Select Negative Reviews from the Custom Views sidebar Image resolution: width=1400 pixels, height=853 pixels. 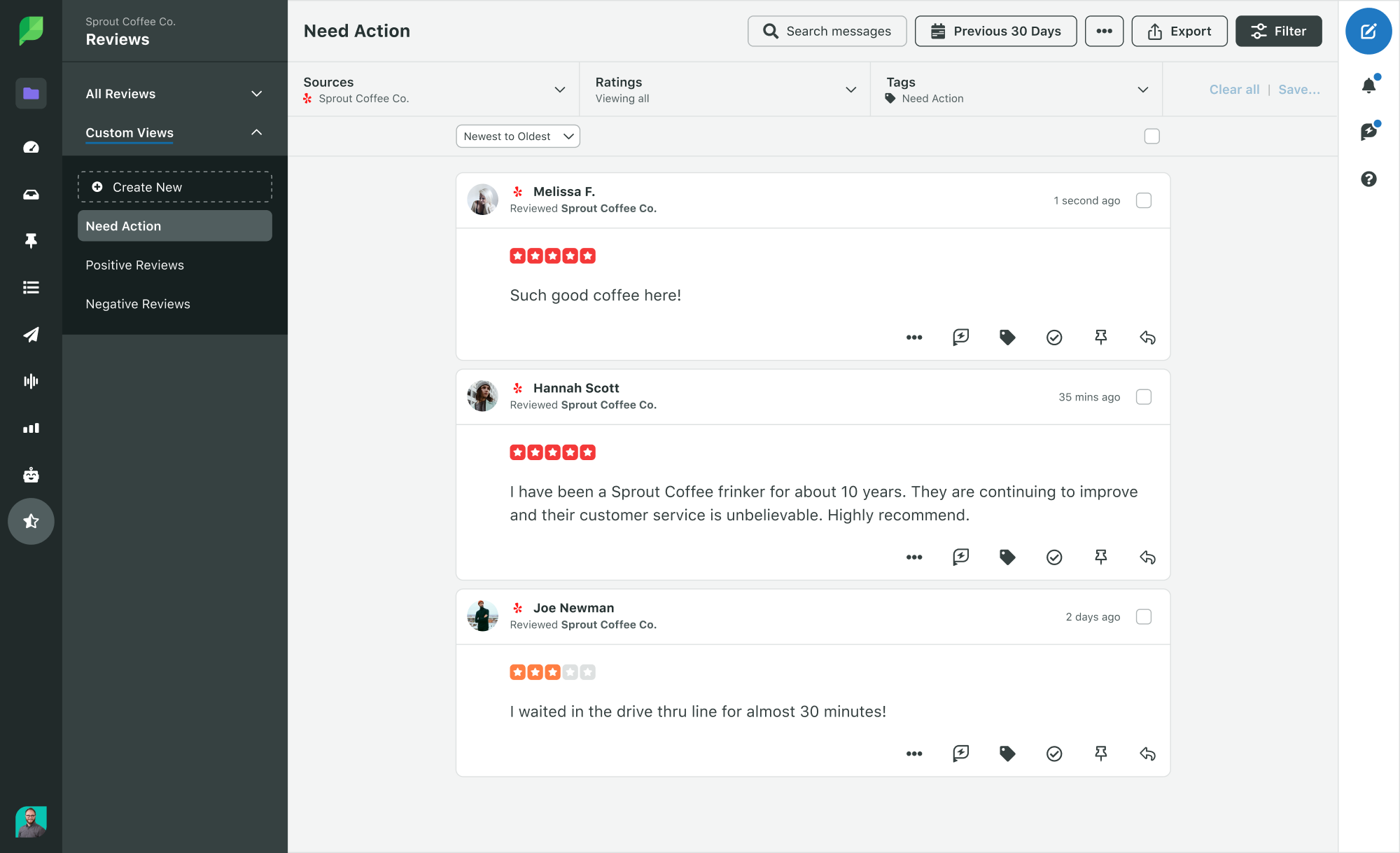137,303
